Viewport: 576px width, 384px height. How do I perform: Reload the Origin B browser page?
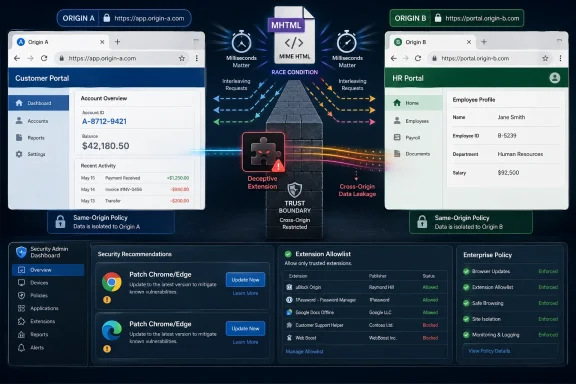tap(418, 58)
